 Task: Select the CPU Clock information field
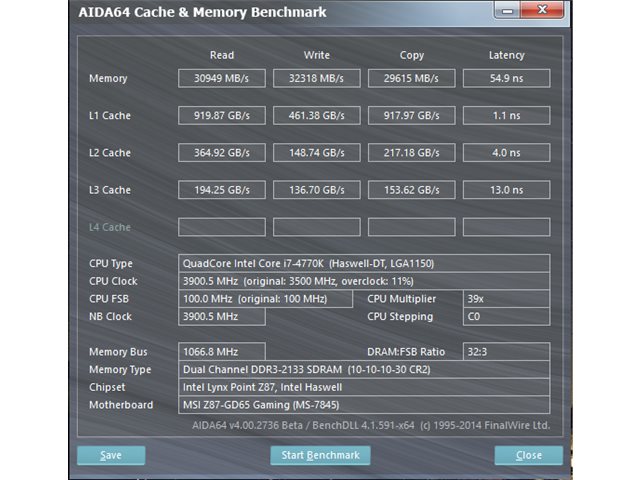pos(364,281)
